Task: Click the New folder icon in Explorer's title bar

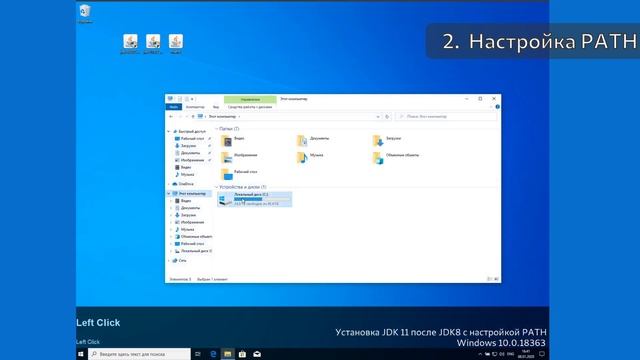Action: coord(187,99)
